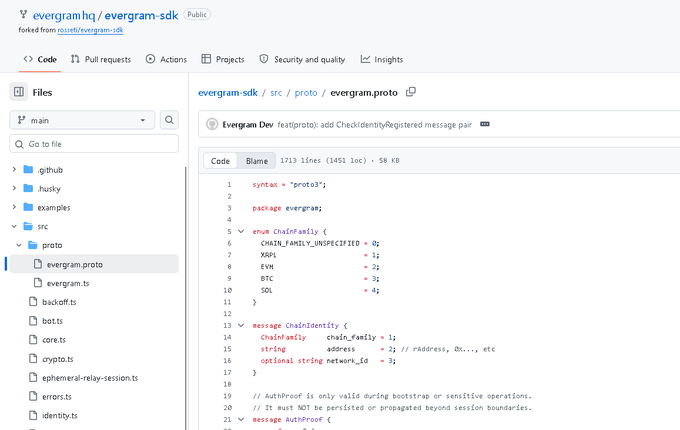The image size is (680, 430).
Task: Open the Actions tab
Action: point(166,59)
